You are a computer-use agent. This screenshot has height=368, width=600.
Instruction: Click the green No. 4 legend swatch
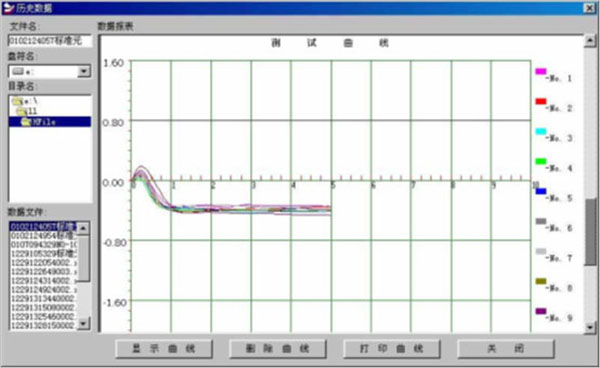coord(541,161)
